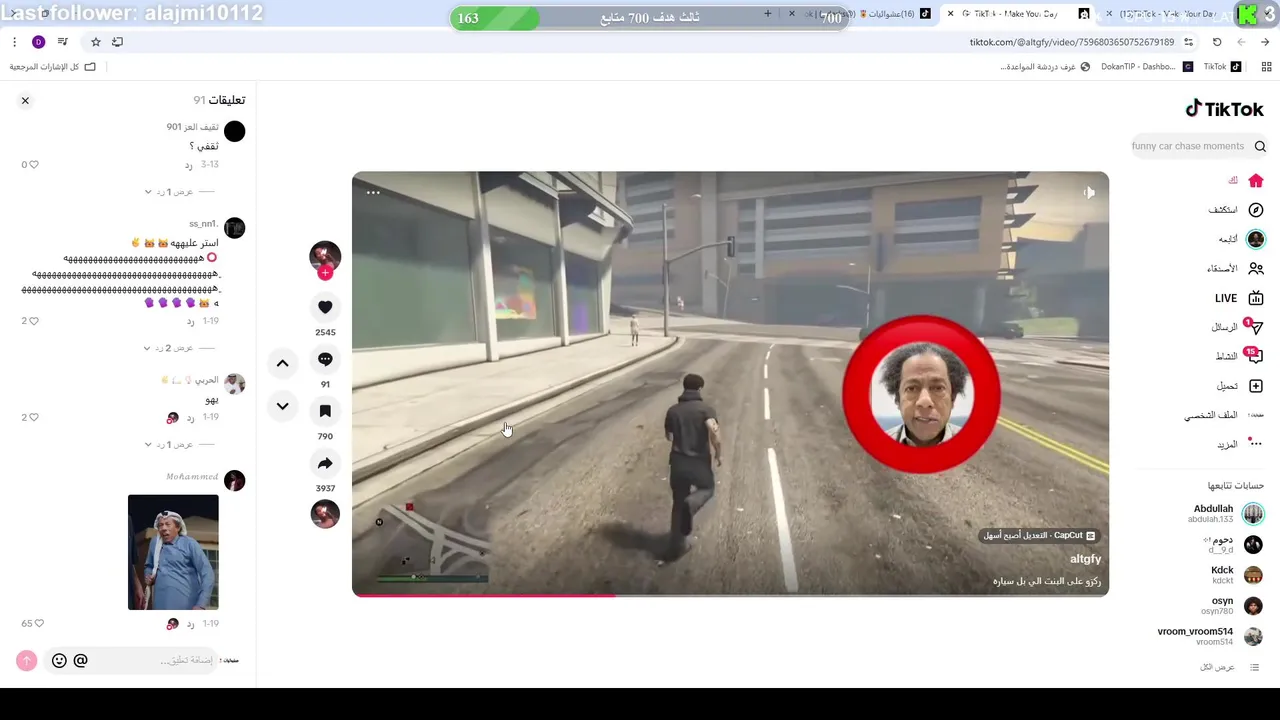1280x720 pixels.
Task: Open More three-dots sidebar item
Action: pos(1256,444)
